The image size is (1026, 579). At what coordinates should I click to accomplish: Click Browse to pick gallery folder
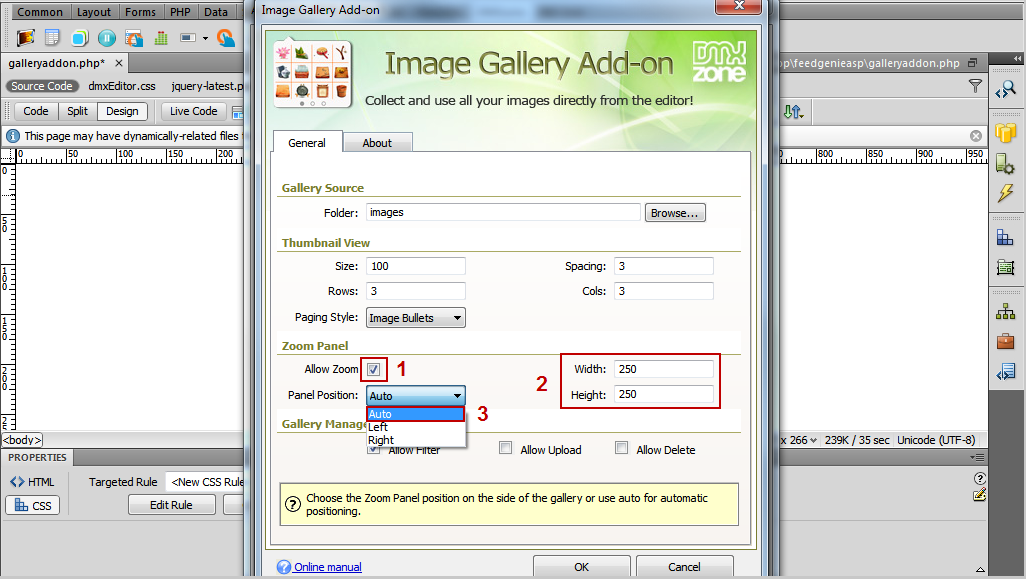[675, 213]
